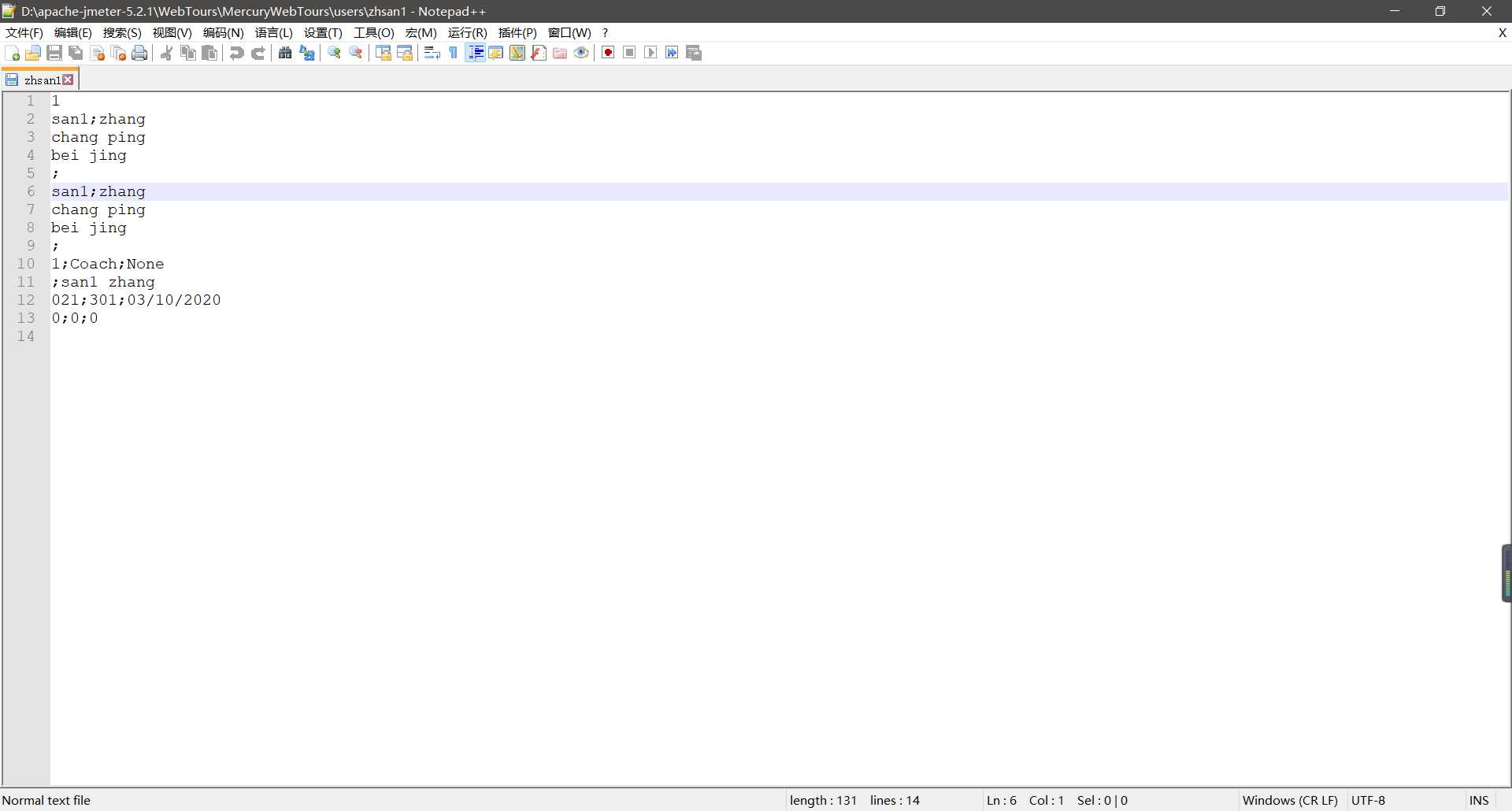Toggle word wrap toolbar button
The image size is (1512, 811).
[x=432, y=53]
